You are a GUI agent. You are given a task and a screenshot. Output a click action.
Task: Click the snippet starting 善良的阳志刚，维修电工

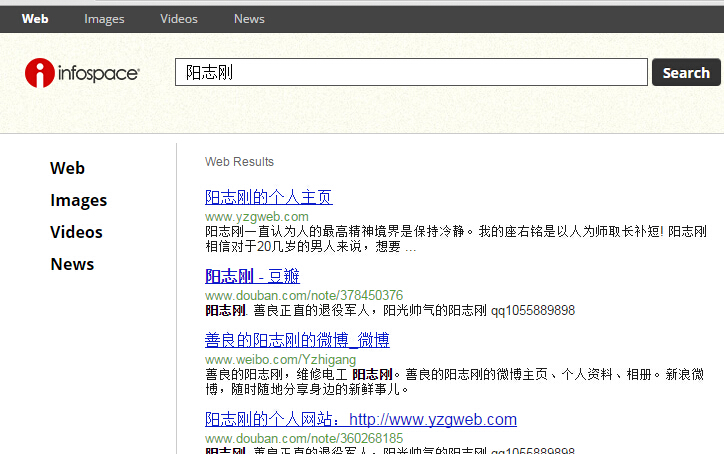tap(454, 381)
